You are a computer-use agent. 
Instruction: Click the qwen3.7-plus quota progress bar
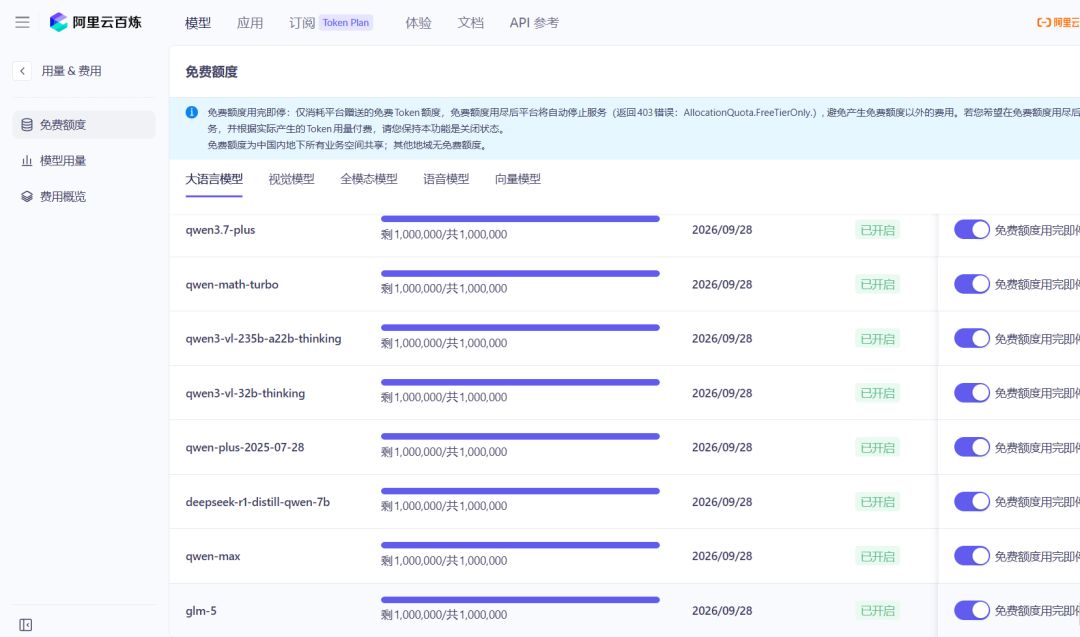[x=520, y=219]
